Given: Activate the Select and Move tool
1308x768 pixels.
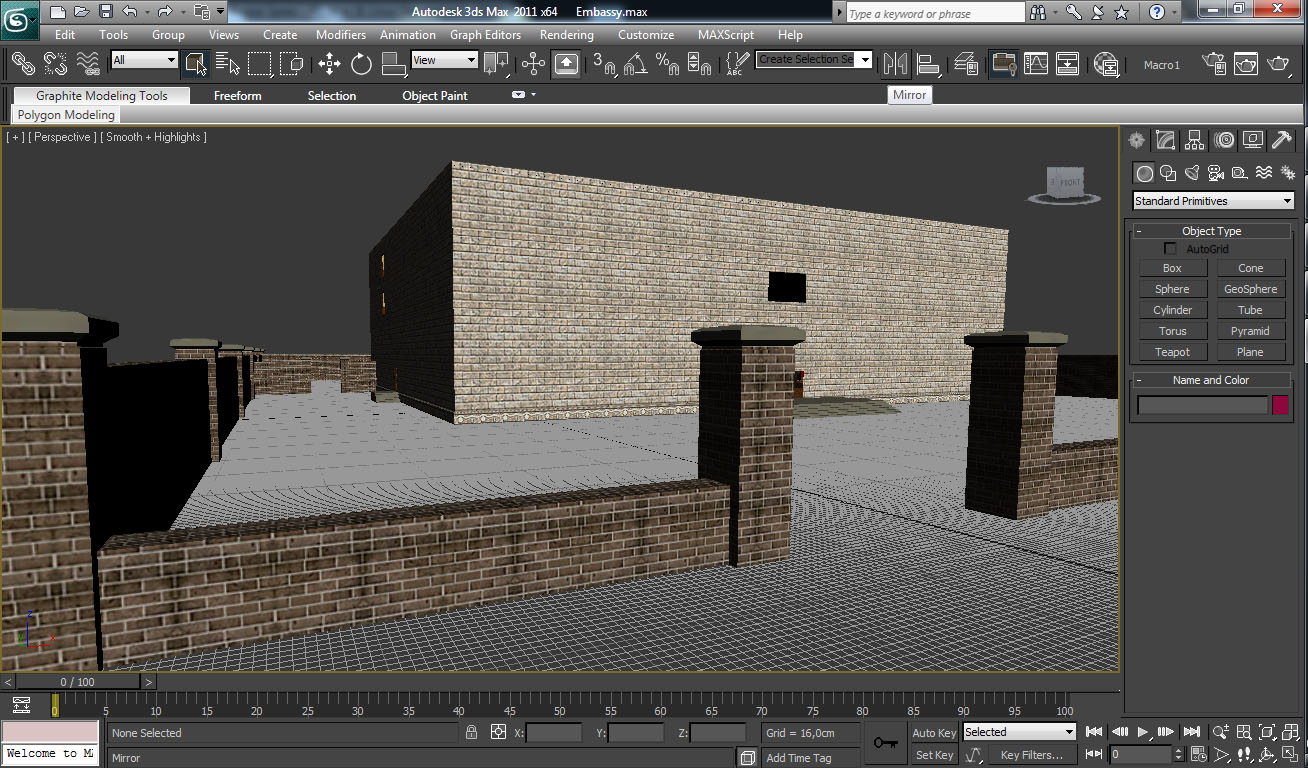Looking at the screenshot, I should pyautogui.click(x=329, y=64).
